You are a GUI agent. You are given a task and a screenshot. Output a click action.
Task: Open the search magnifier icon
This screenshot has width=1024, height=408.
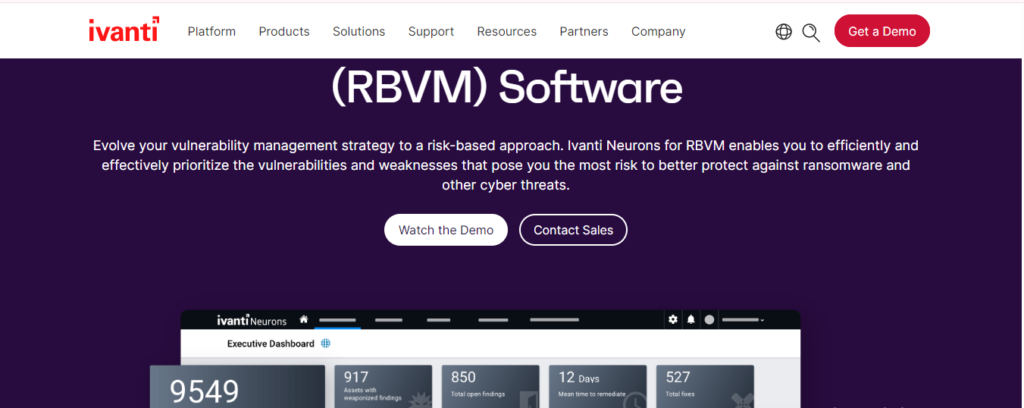[x=810, y=32]
